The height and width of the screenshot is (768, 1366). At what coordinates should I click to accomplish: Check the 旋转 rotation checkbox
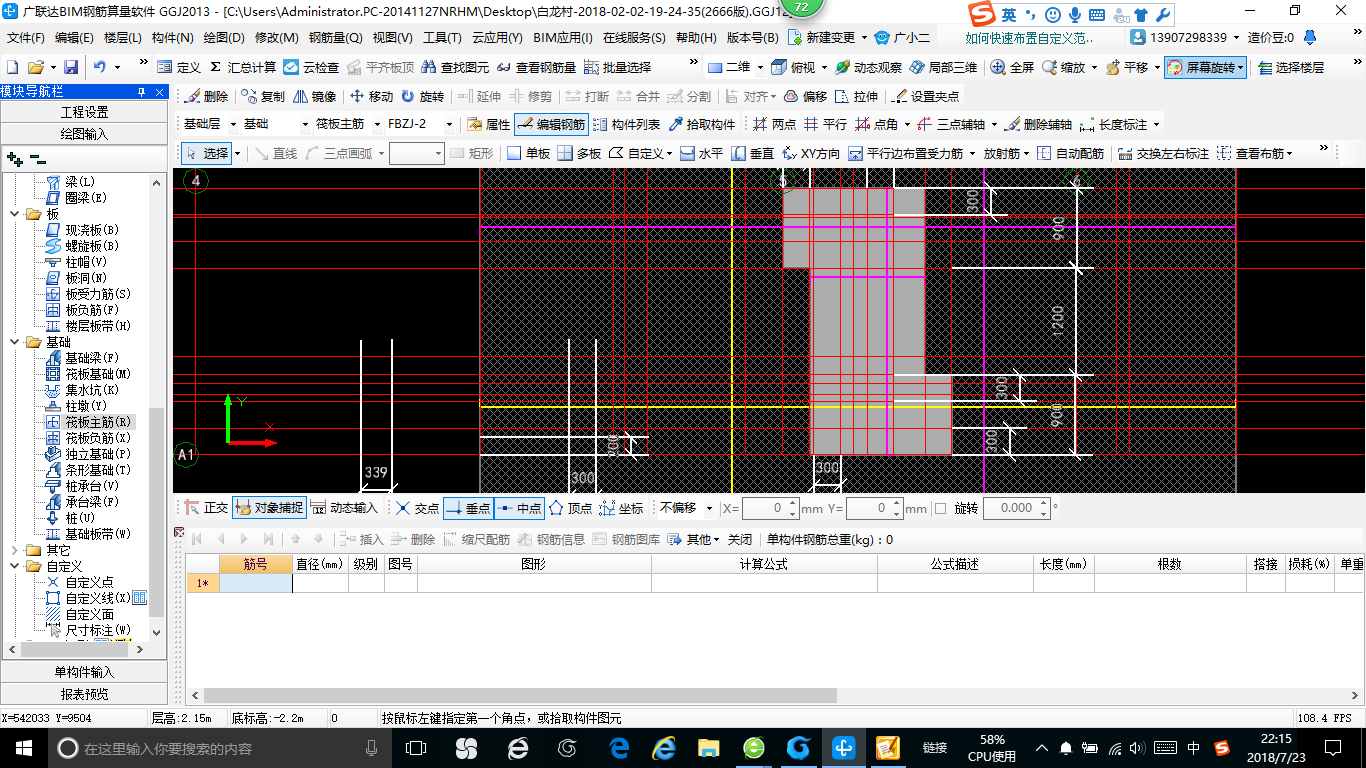click(x=940, y=508)
